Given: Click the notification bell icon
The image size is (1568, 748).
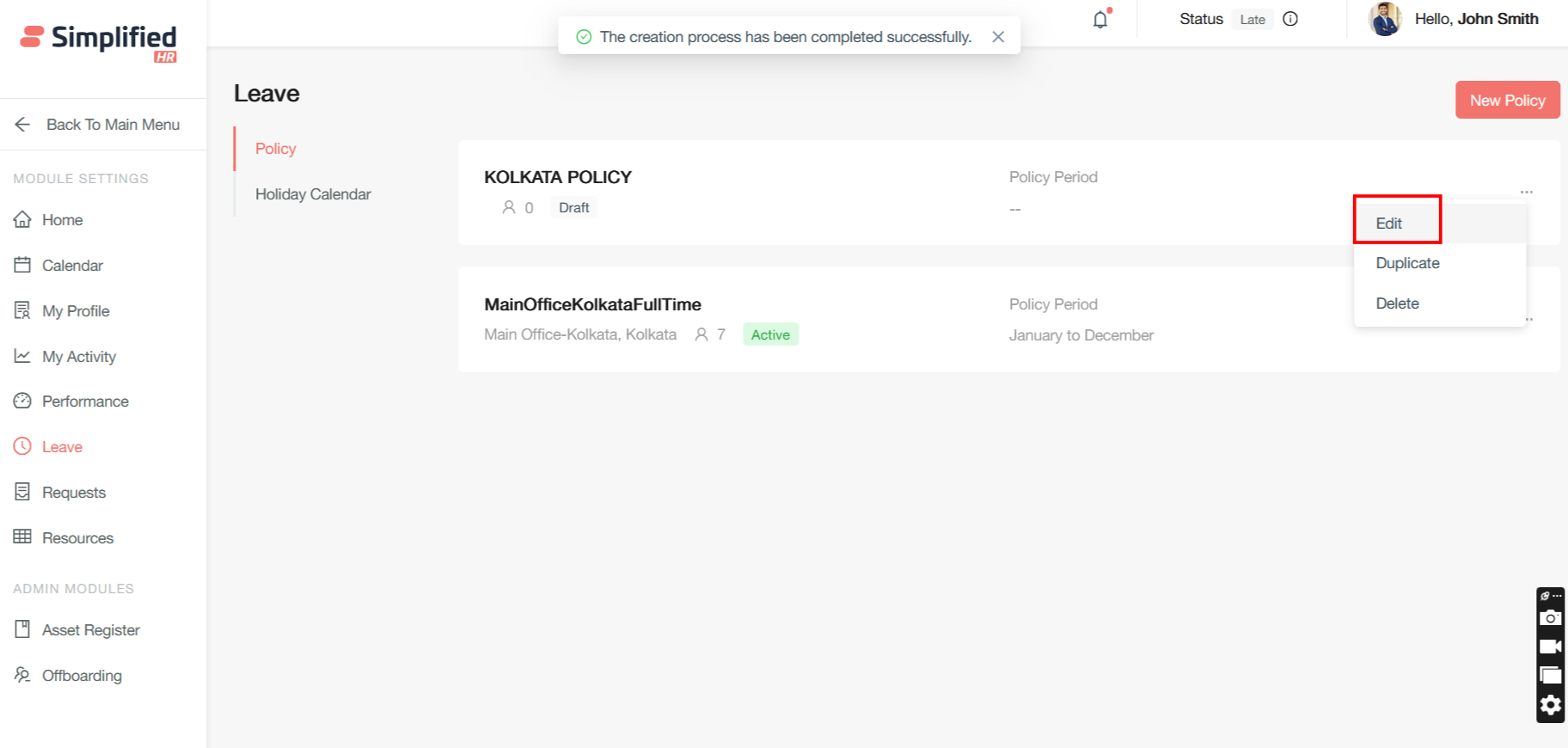Looking at the screenshot, I should click(1100, 20).
